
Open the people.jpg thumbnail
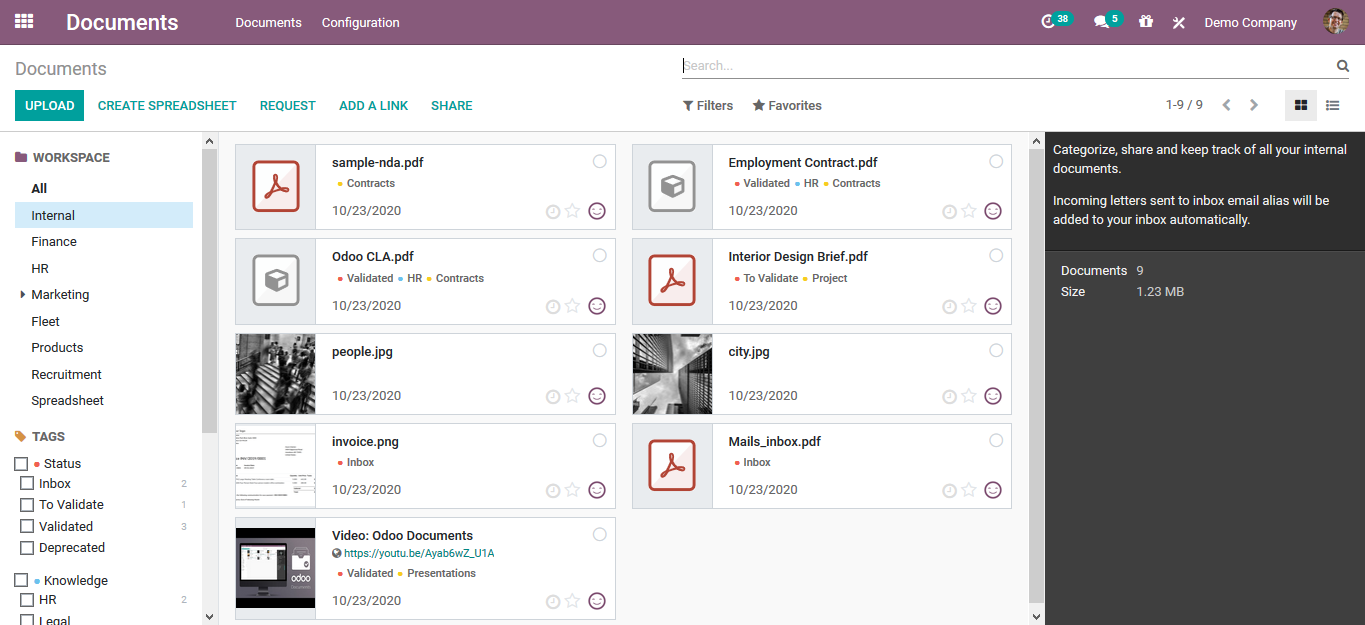tap(276, 374)
